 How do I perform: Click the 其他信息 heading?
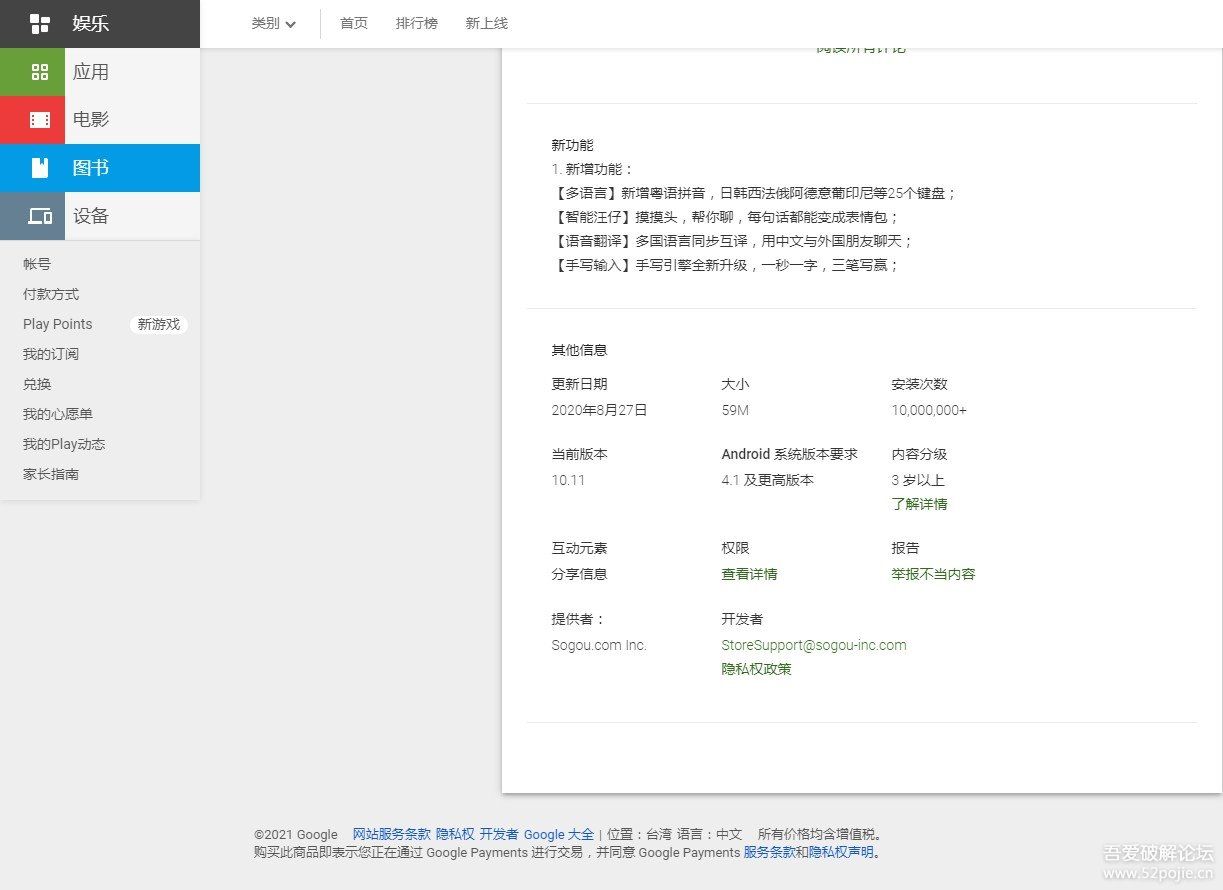coord(580,350)
